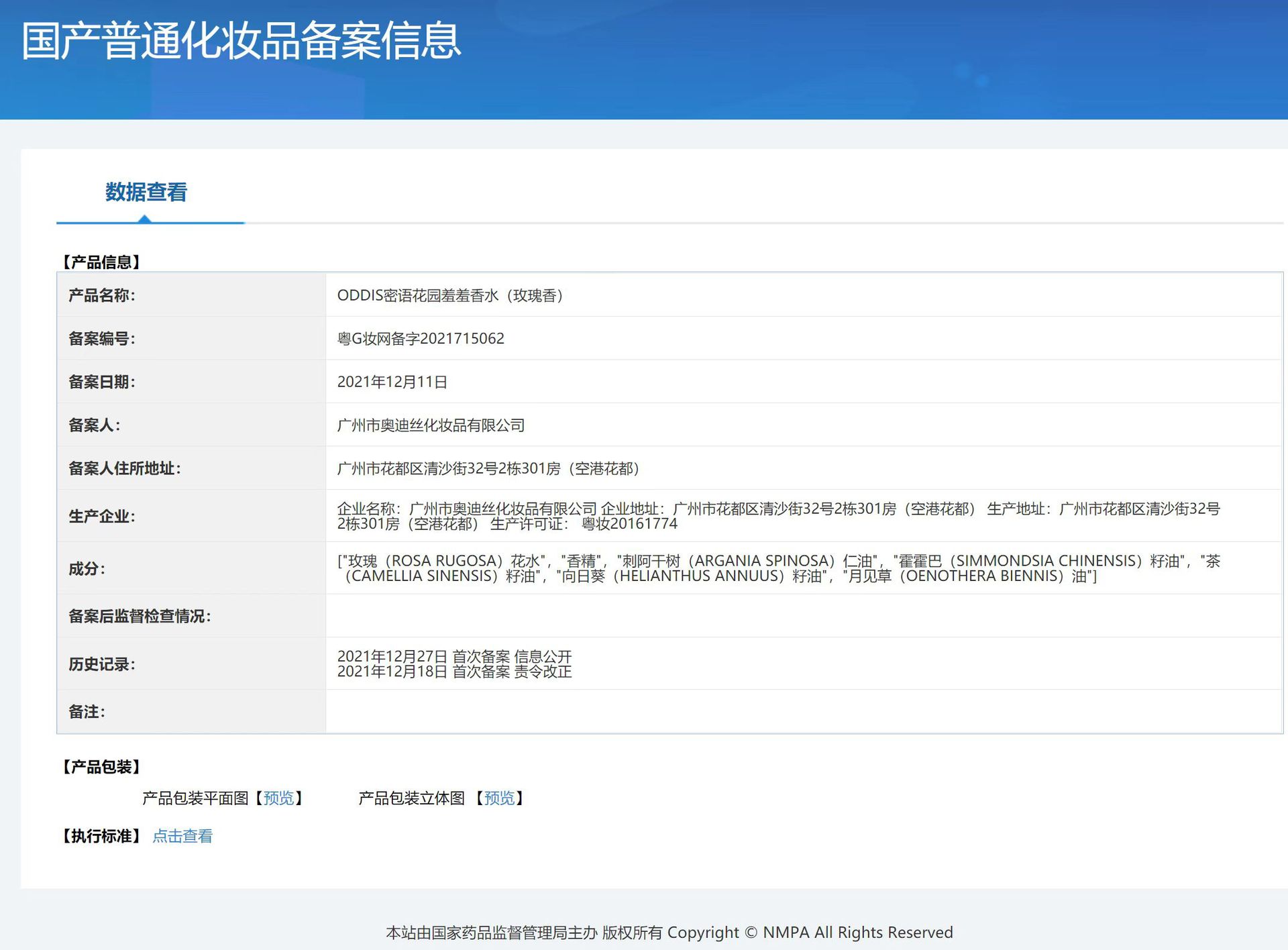Image resolution: width=1288 pixels, height=950 pixels.
Task: Switch to the 数据查看 tab
Action: pyautogui.click(x=146, y=193)
